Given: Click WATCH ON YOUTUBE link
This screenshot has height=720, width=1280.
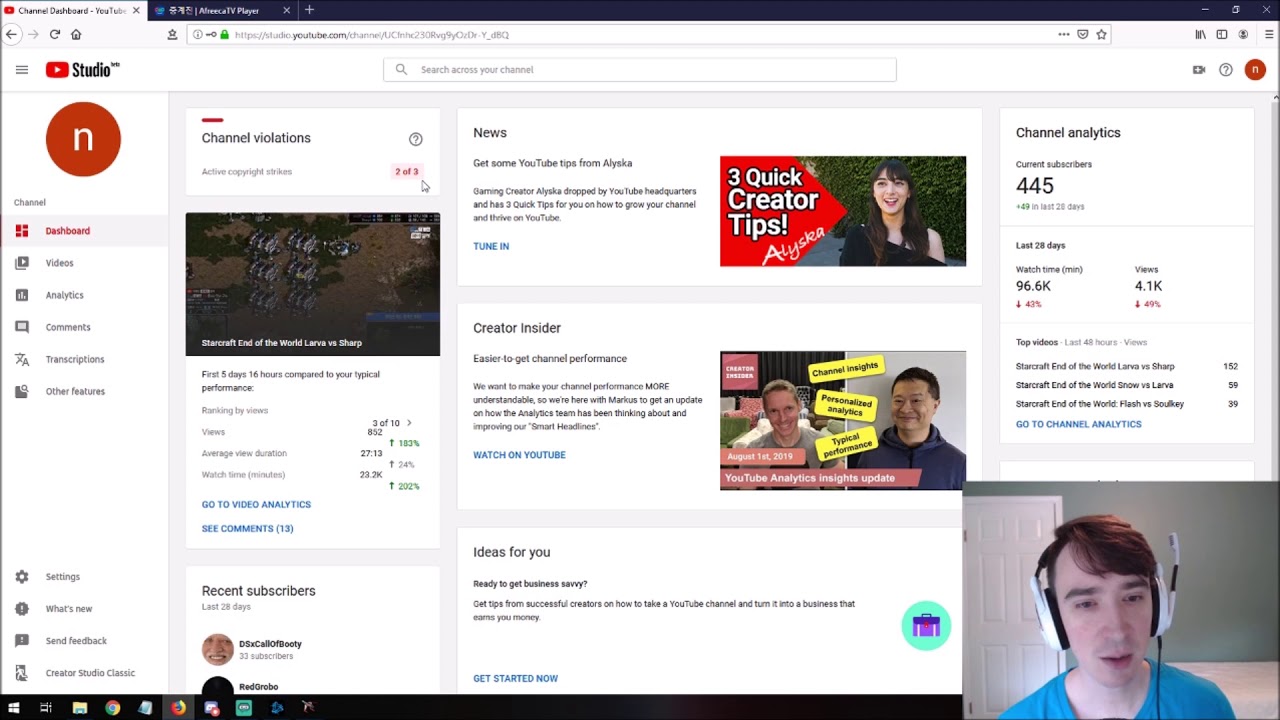Looking at the screenshot, I should [519, 455].
